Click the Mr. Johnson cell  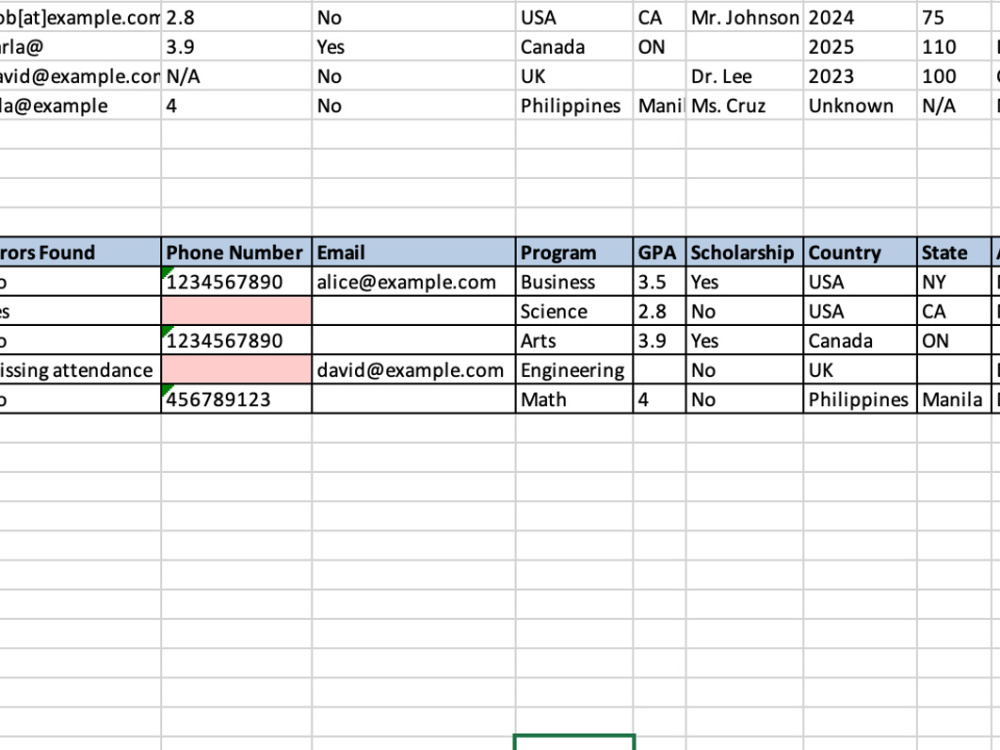point(744,17)
